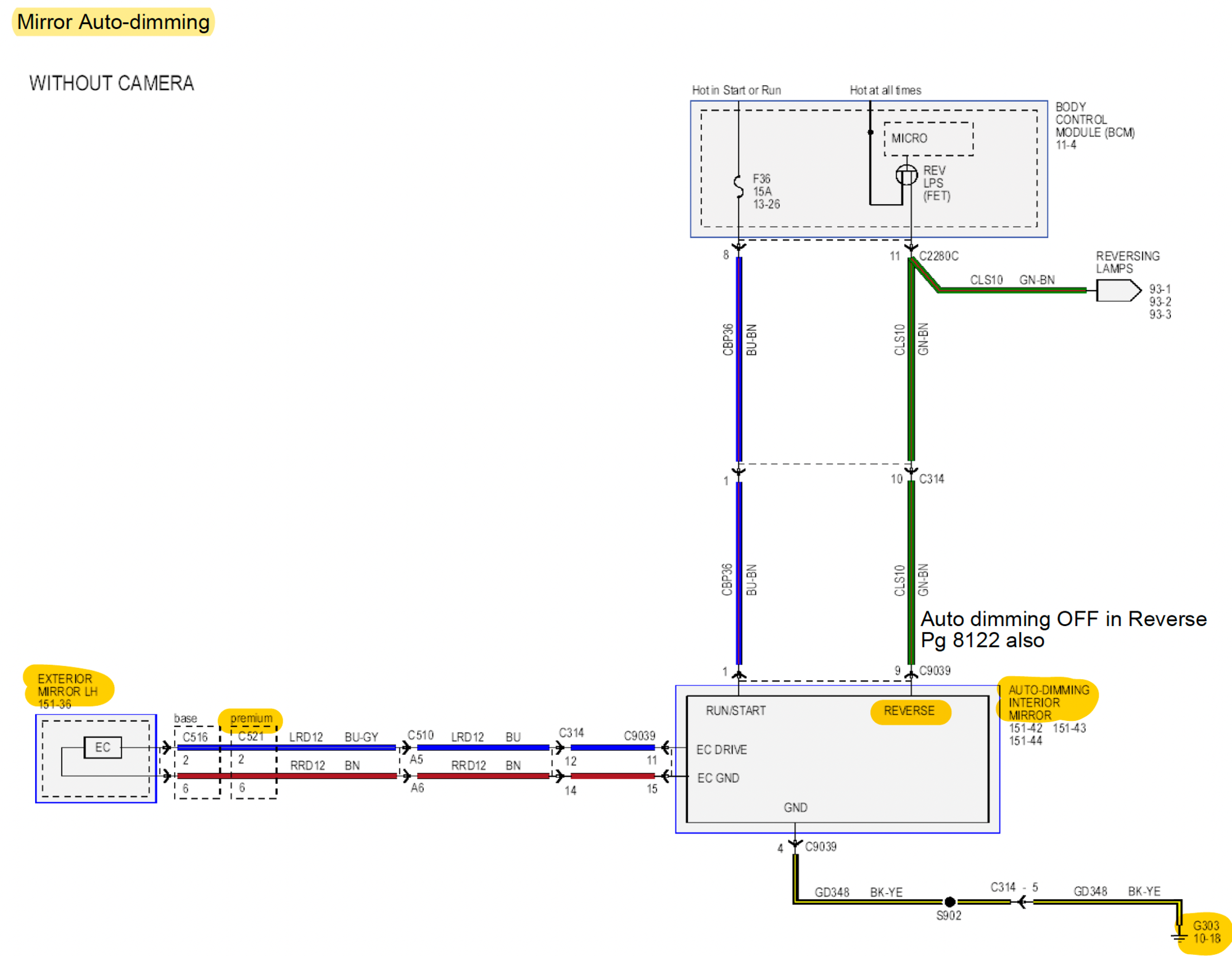
Task: Click the Mirror Auto-dimming title highlight
Action: point(113,22)
